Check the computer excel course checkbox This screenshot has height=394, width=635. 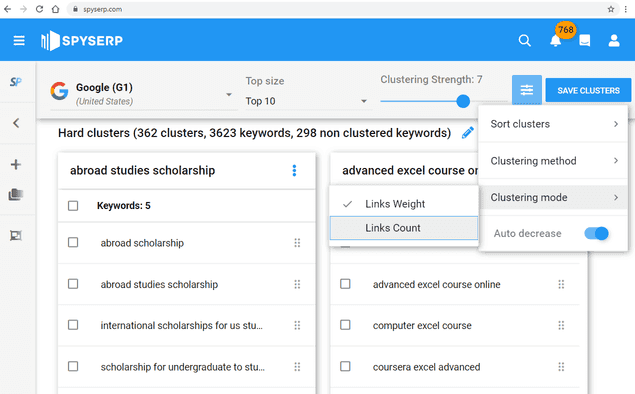(345, 325)
